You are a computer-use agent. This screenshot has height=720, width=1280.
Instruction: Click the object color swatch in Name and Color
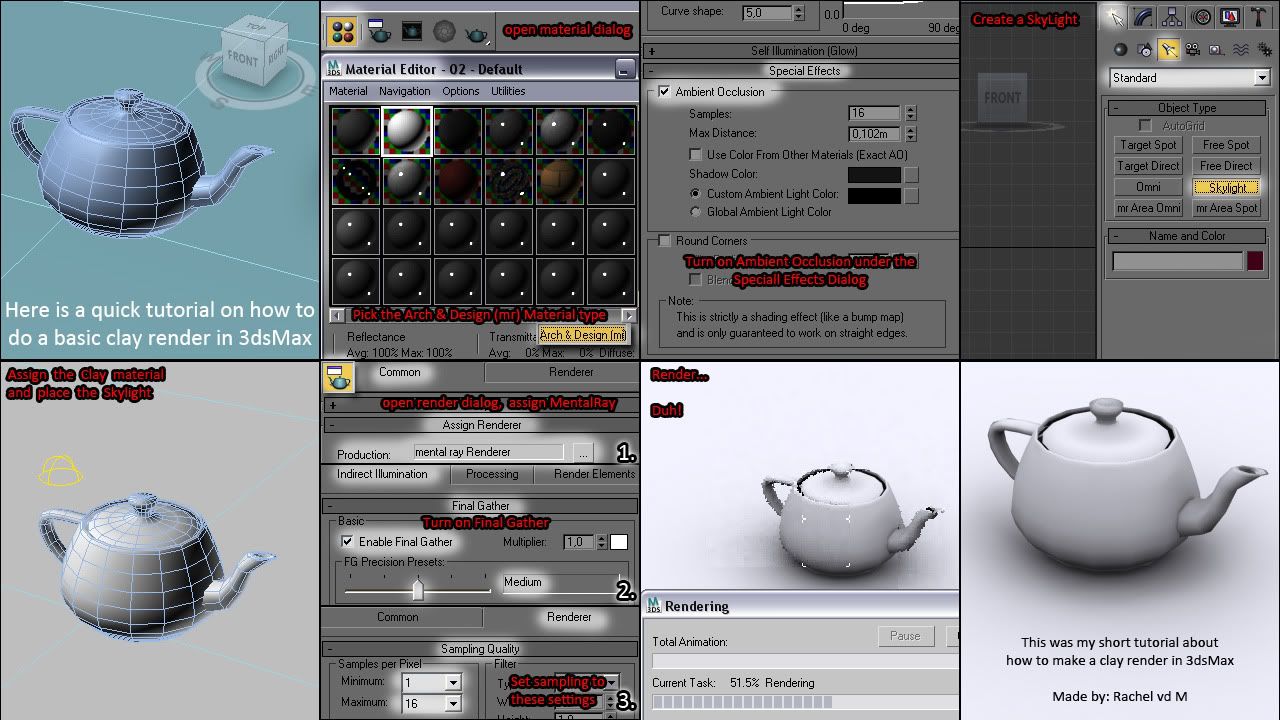coord(1256,261)
